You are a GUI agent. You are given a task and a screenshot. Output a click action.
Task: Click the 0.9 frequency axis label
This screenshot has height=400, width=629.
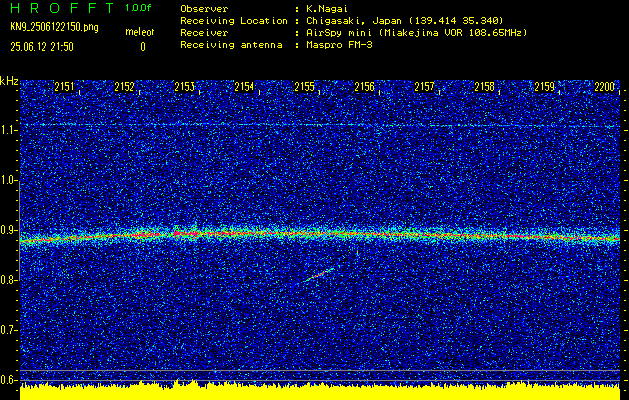click(x=9, y=230)
